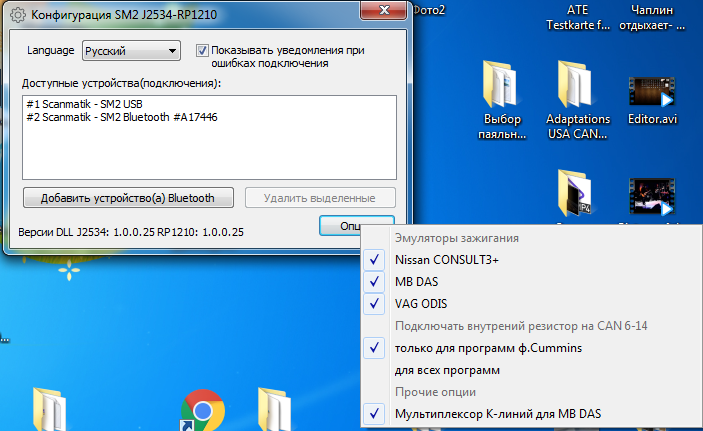Click the gear icon in the configuration window title
The height and width of the screenshot is (431, 703).
18,15
